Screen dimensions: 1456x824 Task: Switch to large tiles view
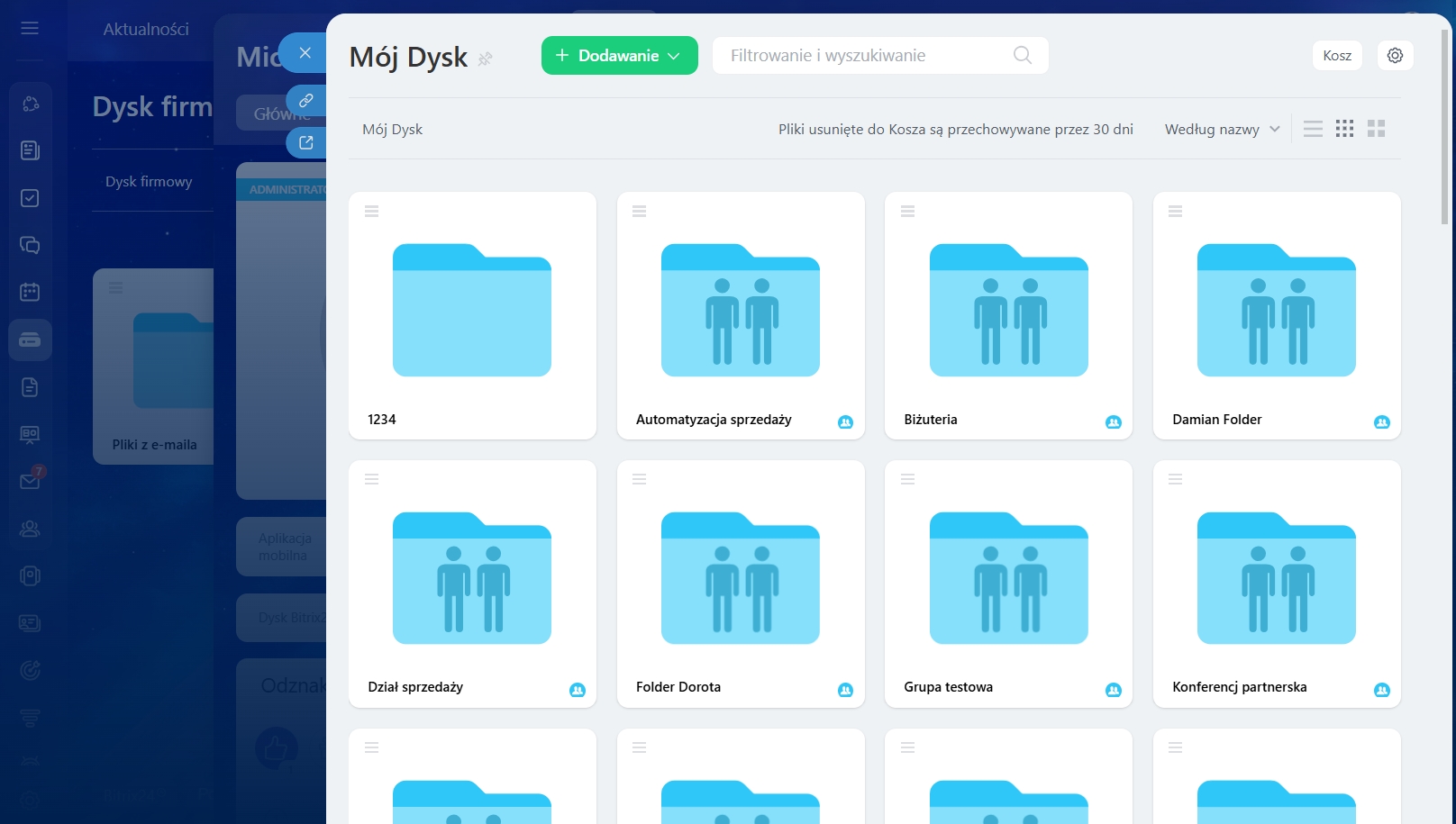coord(1376,129)
